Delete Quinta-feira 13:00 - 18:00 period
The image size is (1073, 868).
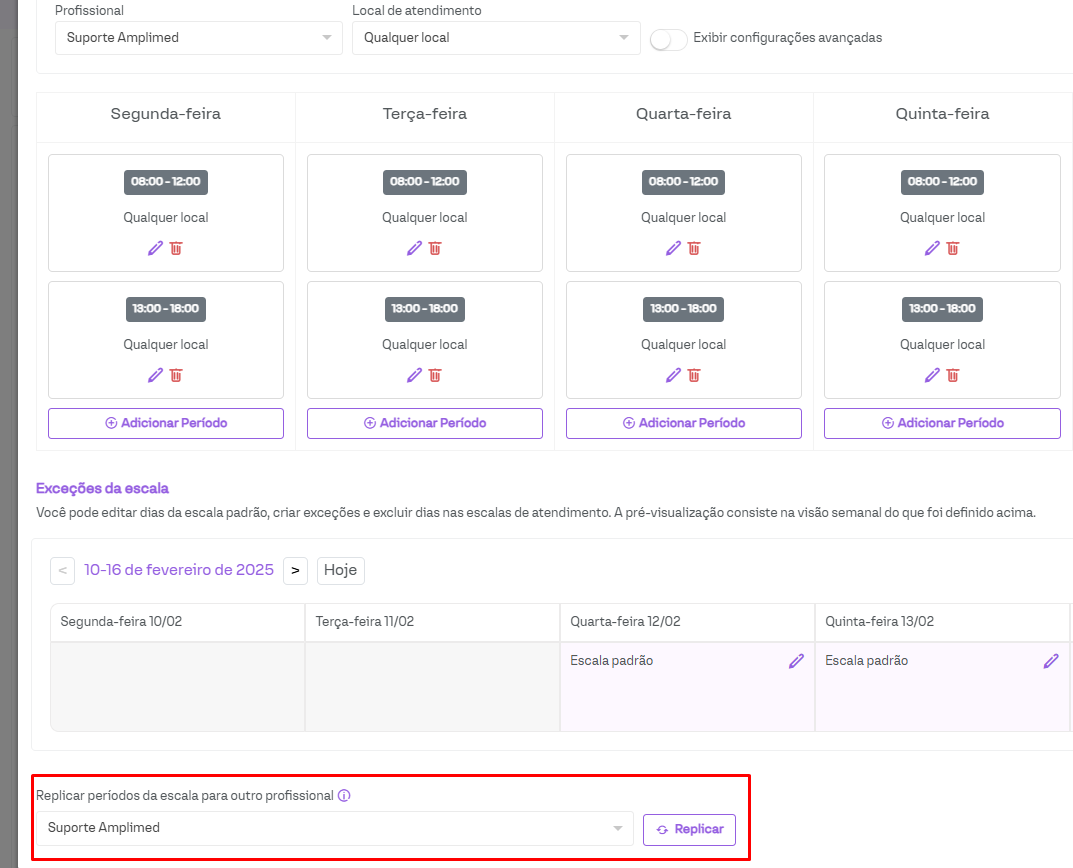click(953, 375)
